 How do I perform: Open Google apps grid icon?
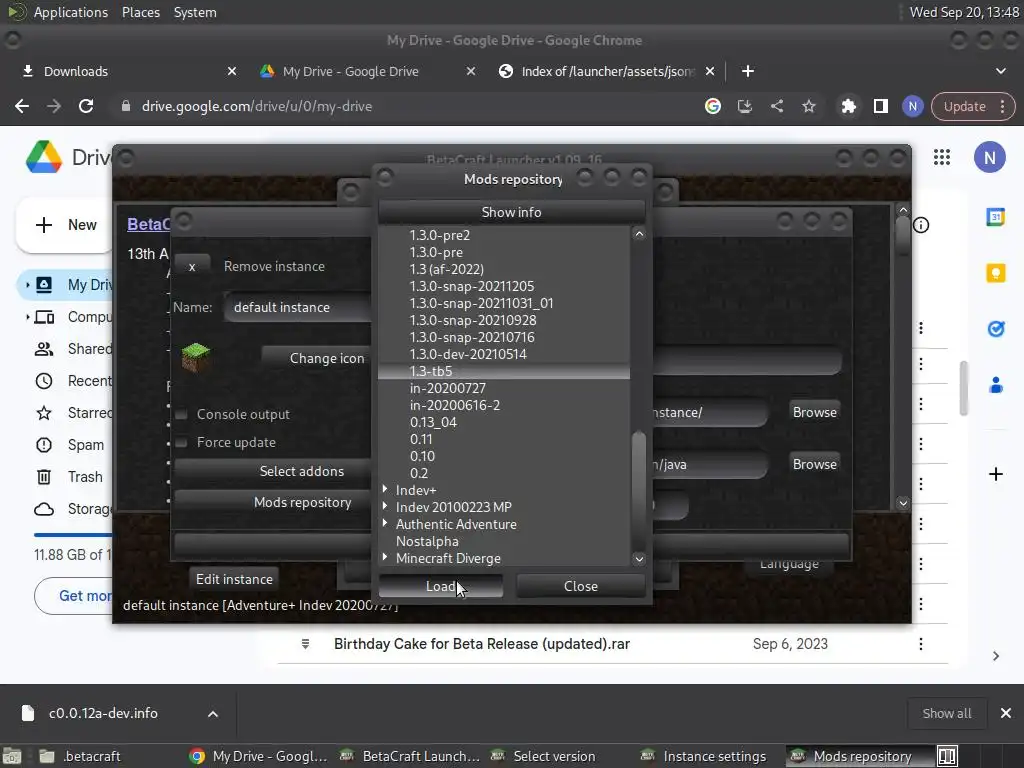[942, 157]
